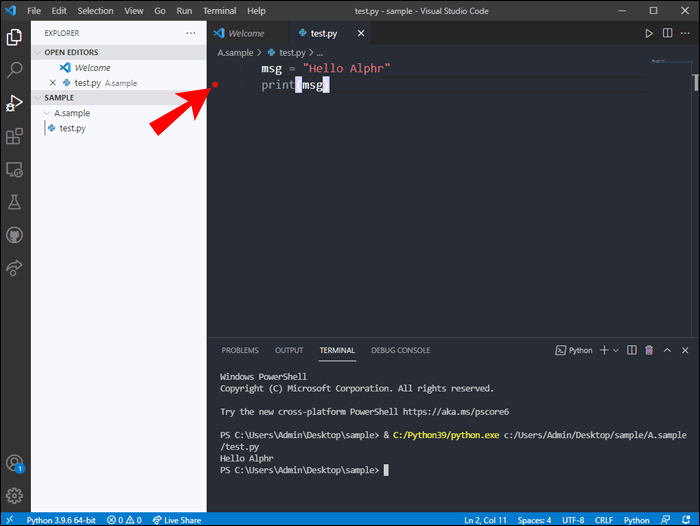This screenshot has height=526, width=700.
Task: Click the Run Python File play button
Action: 648,33
